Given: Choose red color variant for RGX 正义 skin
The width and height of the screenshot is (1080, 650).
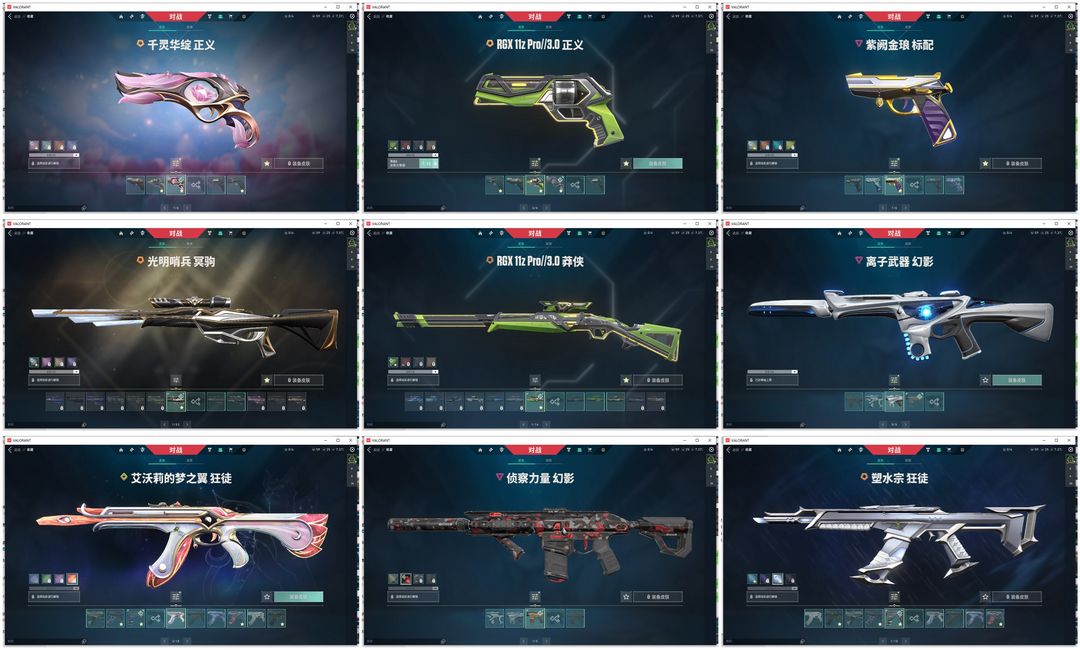Looking at the screenshot, I should pyautogui.click(x=406, y=145).
